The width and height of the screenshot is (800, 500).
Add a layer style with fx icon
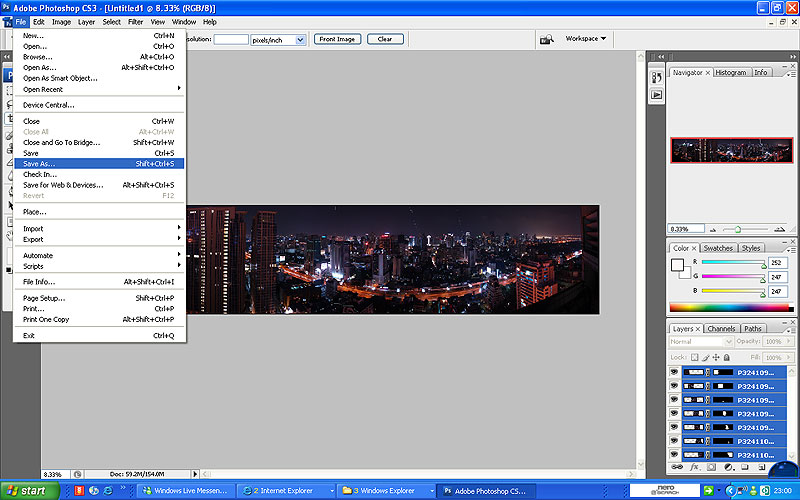coord(694,467)
